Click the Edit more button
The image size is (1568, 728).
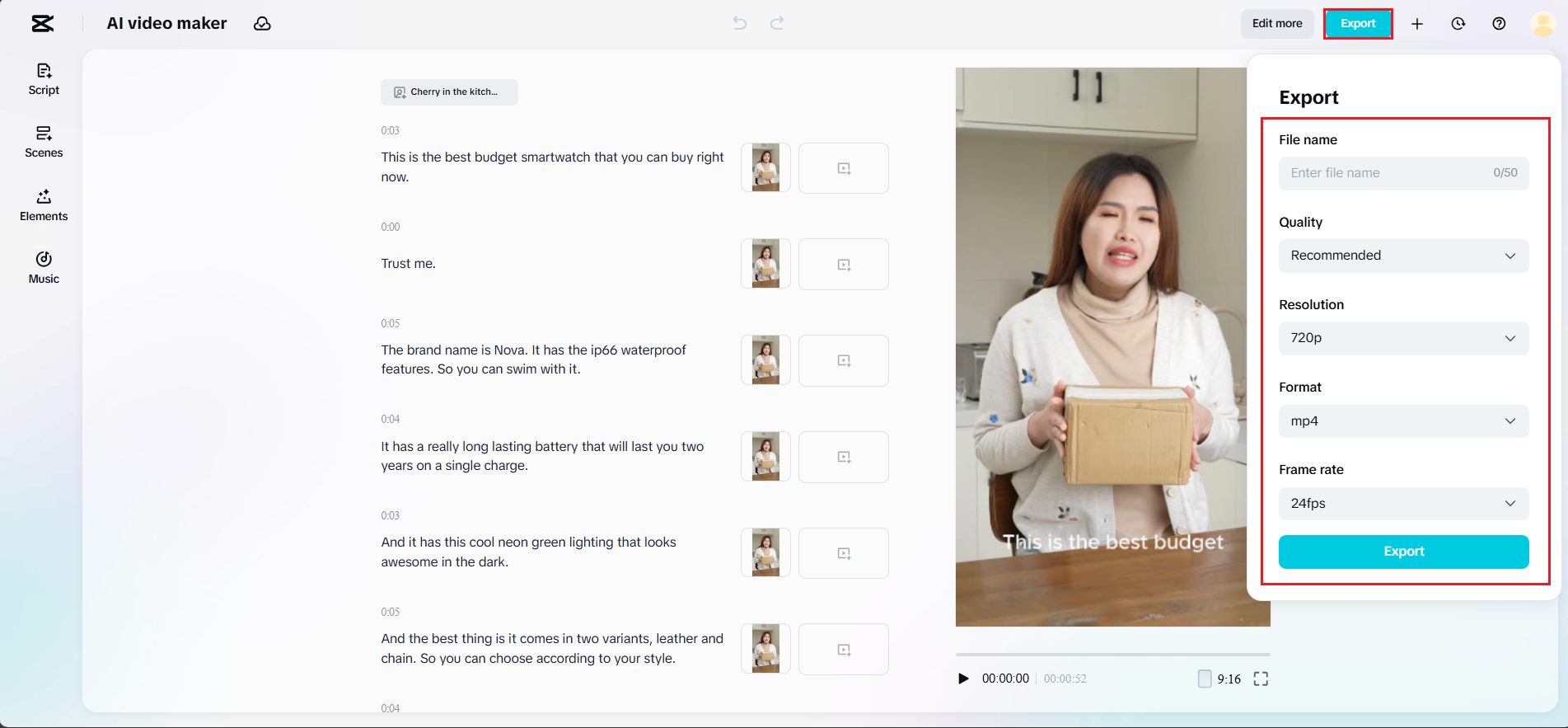1277,24
